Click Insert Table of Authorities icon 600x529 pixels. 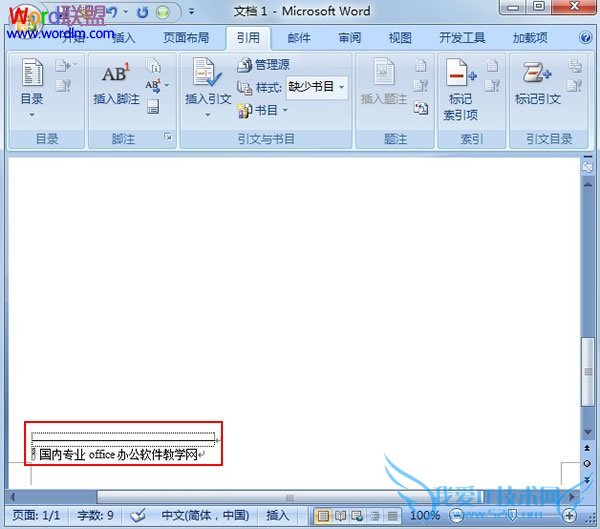tap(575, 66)
